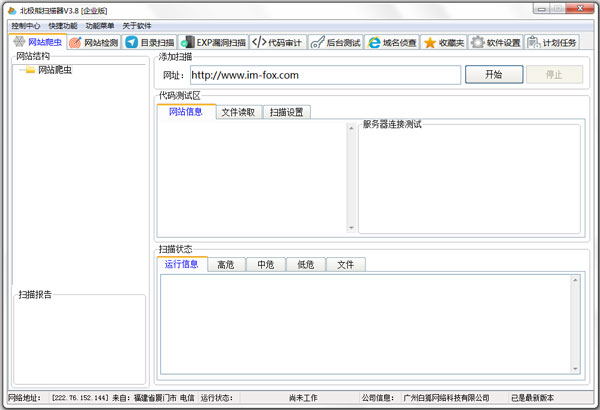Viewport: 600px width, 410px height.
Task: Open the 关于软件 menu
Action: tap(137, 25)
